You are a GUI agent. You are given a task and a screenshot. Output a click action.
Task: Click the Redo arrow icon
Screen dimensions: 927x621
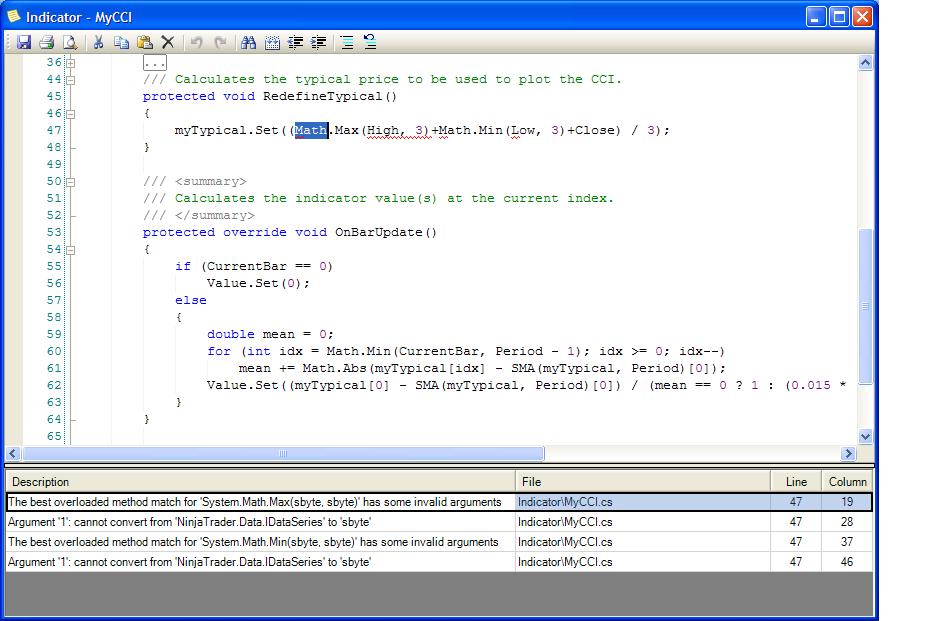tap(220, 42)
